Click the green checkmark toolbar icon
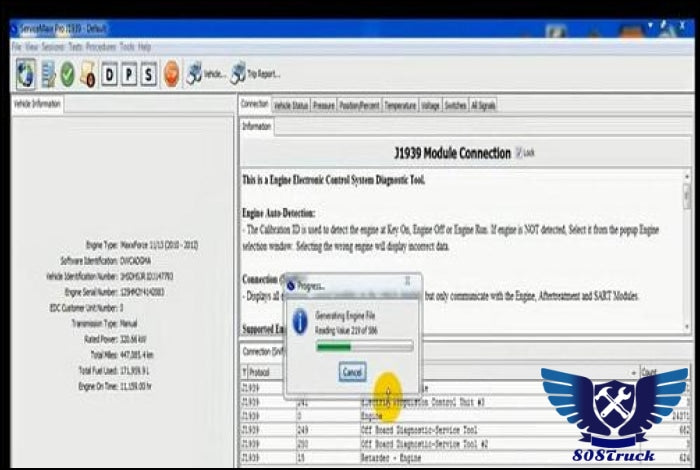Viewport: 700px width, 470px height. [x=67, y=73]
